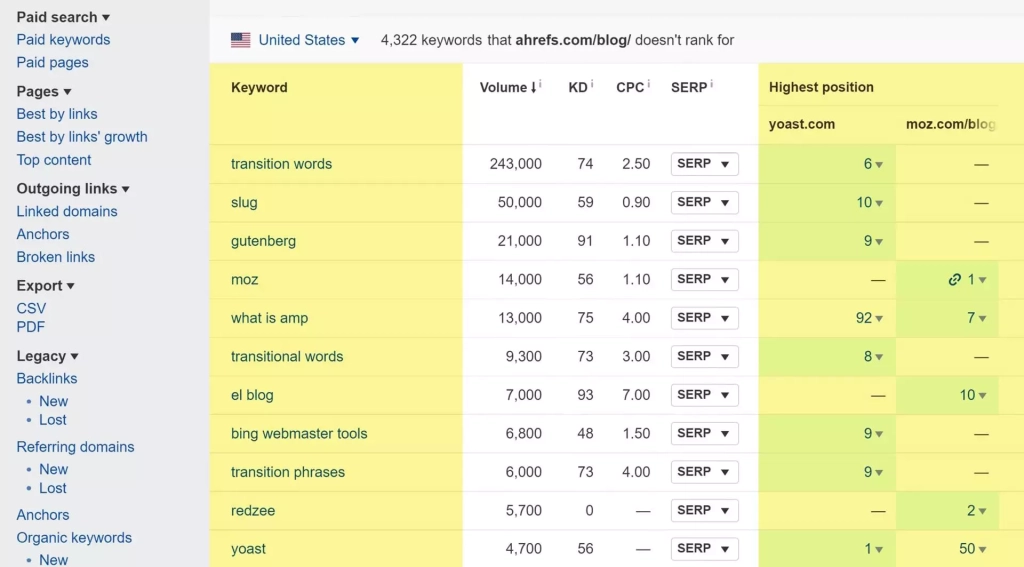Collapse the Export sidebar section
The width and height of the screenshot is (1024, 567).
(46, 286)
